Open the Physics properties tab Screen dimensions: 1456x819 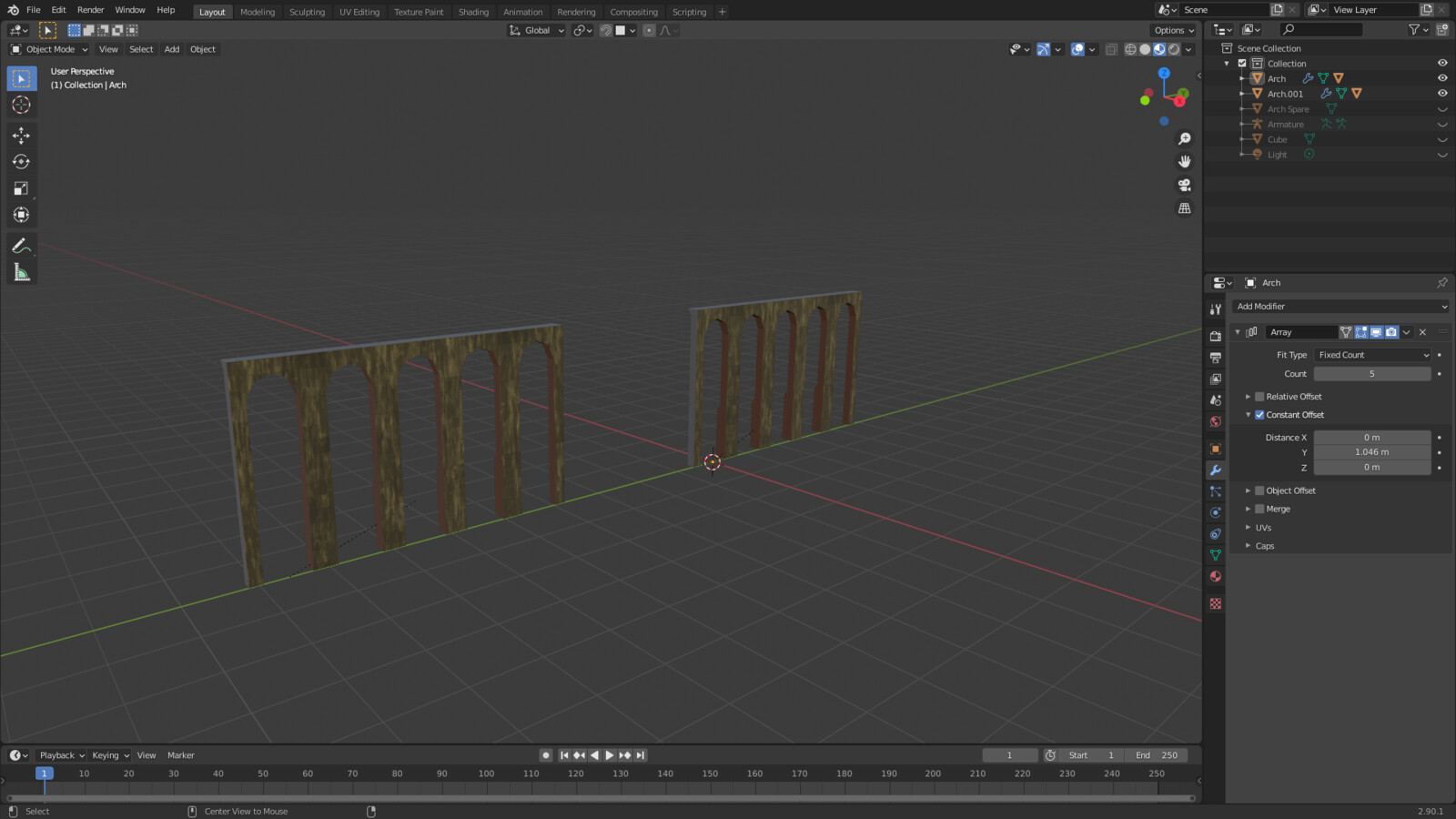pos(1216,513)
